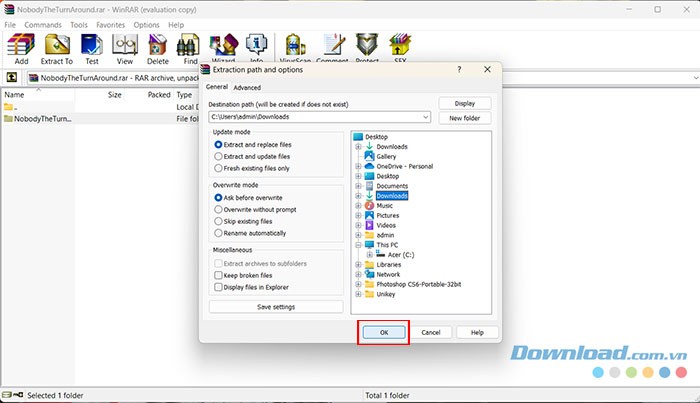
Task: Open the Favorites menu
Action: point(111,24)
